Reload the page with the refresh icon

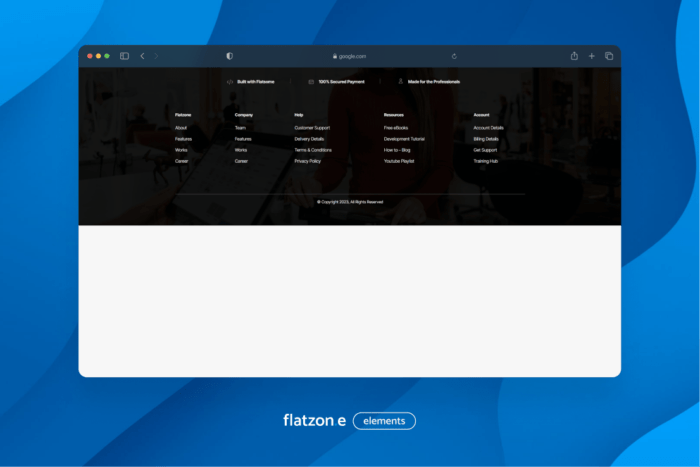point(454,56)
